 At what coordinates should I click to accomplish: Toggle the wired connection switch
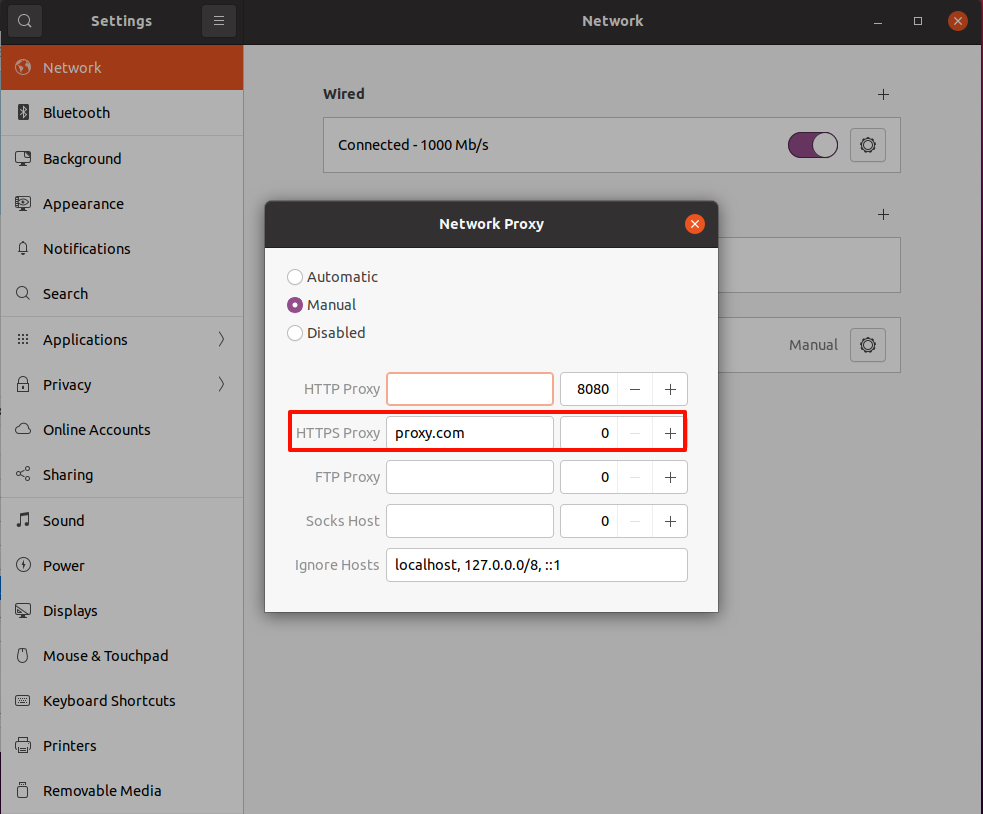(x=812, y=145)
